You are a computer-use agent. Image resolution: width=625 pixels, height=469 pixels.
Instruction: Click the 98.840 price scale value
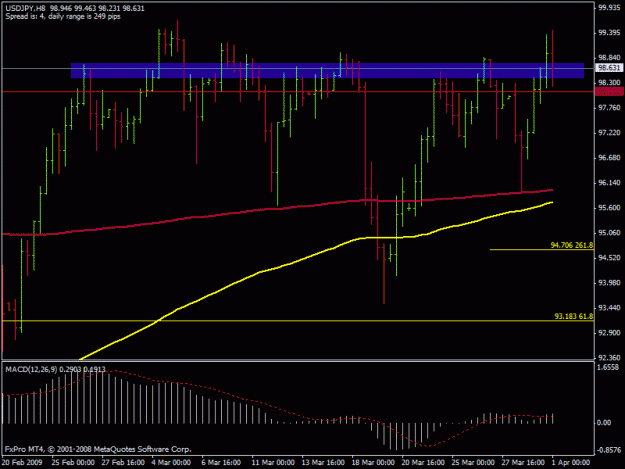coord(609,58)
